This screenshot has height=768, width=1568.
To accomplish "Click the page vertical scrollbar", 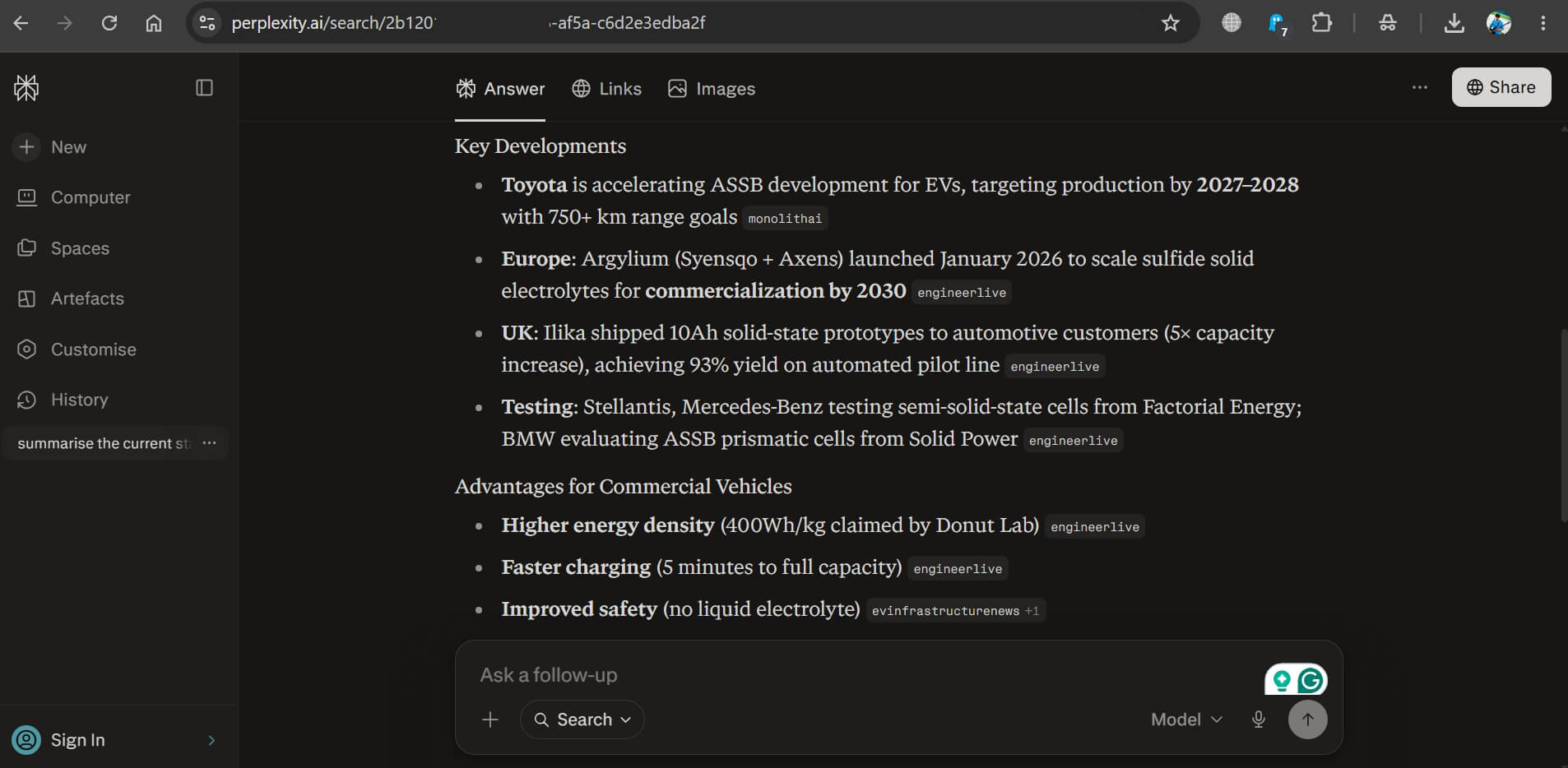I will [1563, 425].
